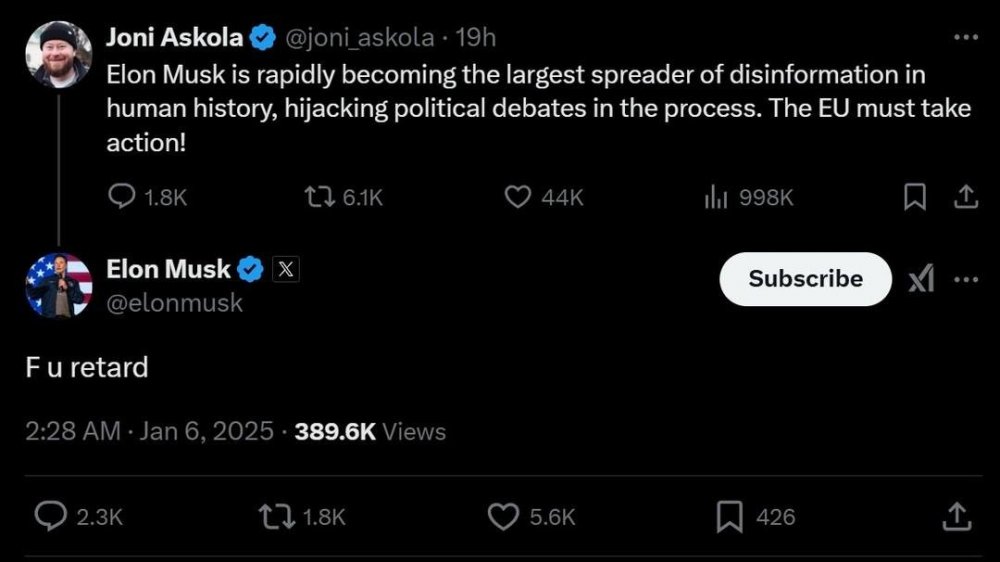Viewport: 1000px width, 562px height.
Task: Open more options on Joni Askola's post
Action: pos(965,38)
